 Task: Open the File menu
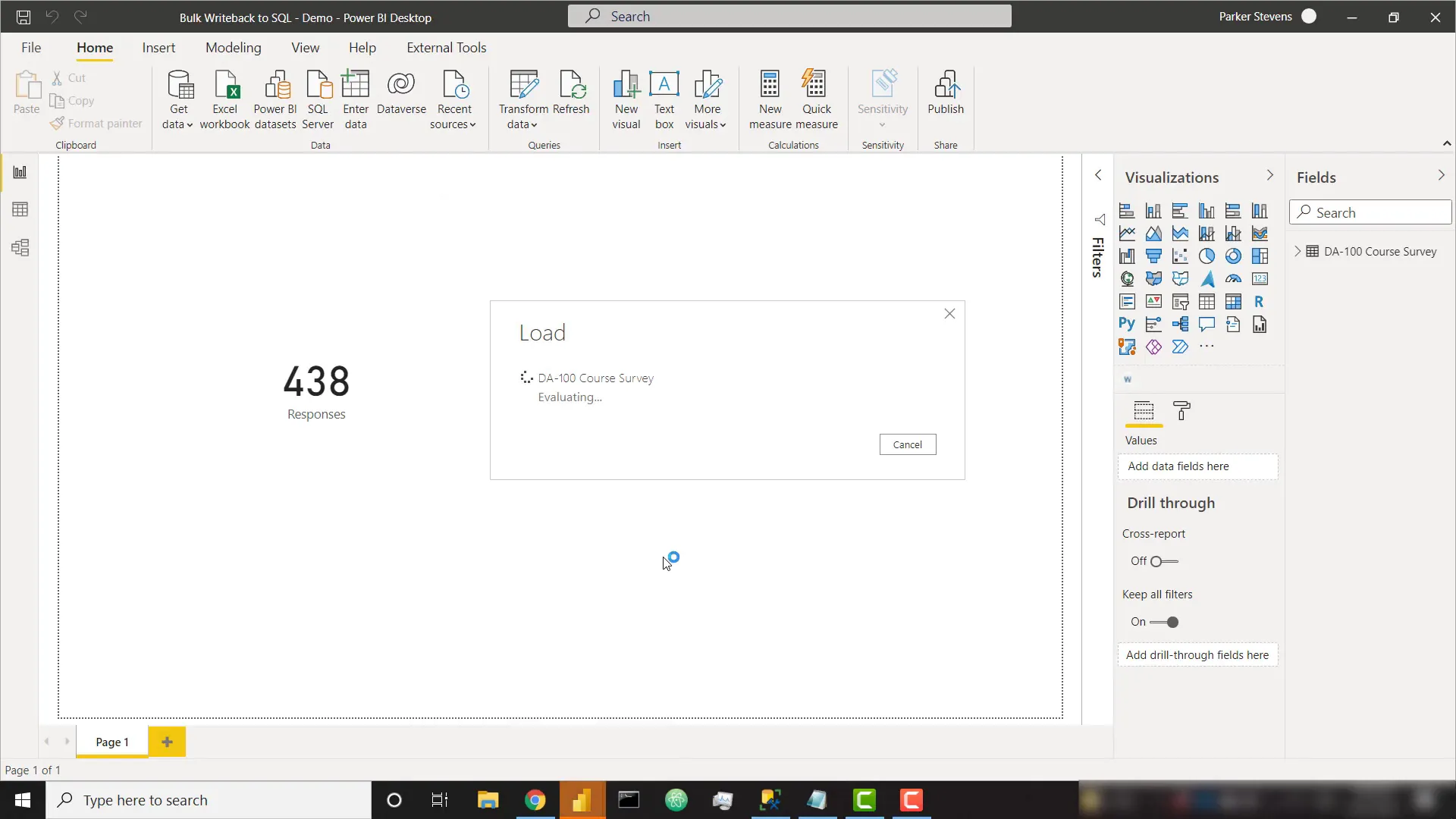click(31, 48)
